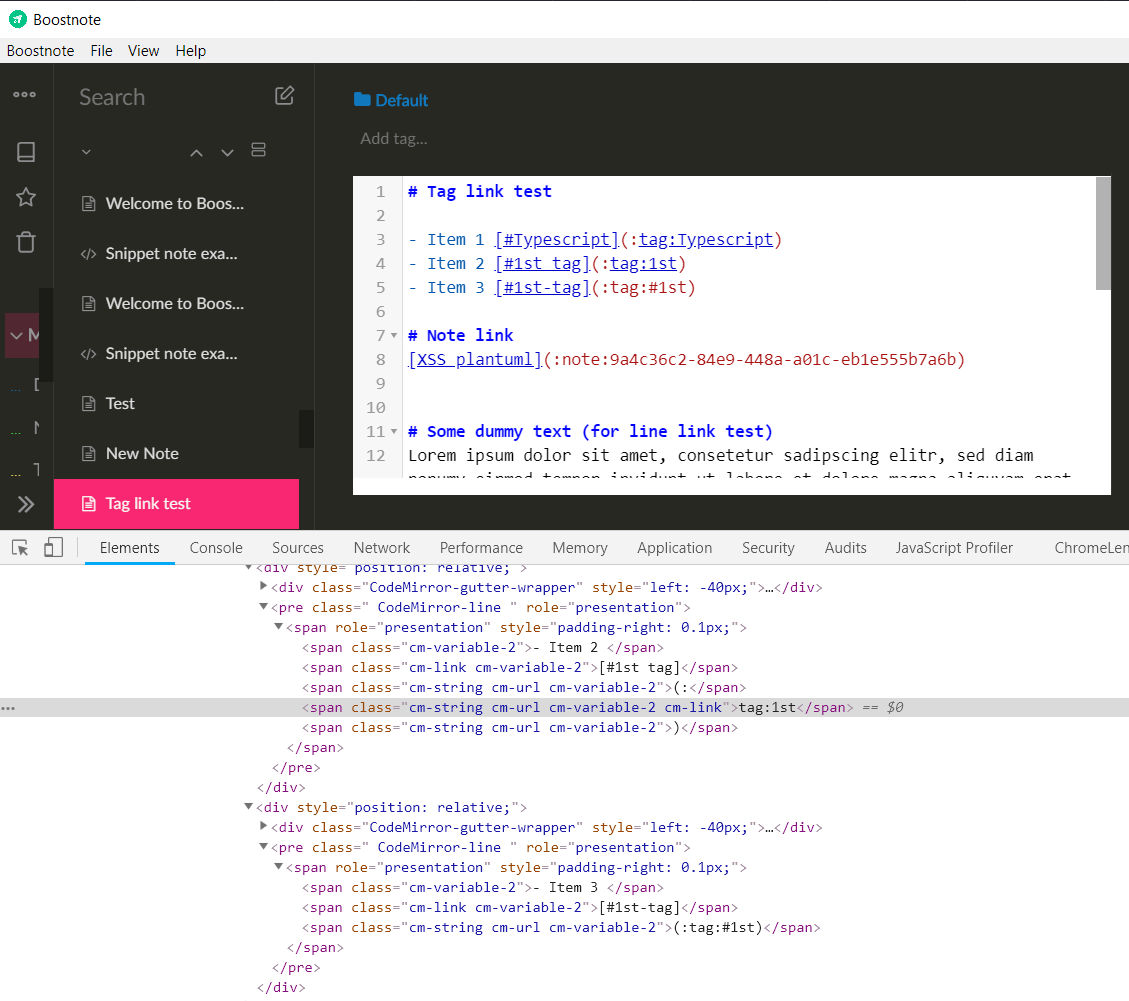Collapse the storage folder chevron in sidebar

(16, 336)
